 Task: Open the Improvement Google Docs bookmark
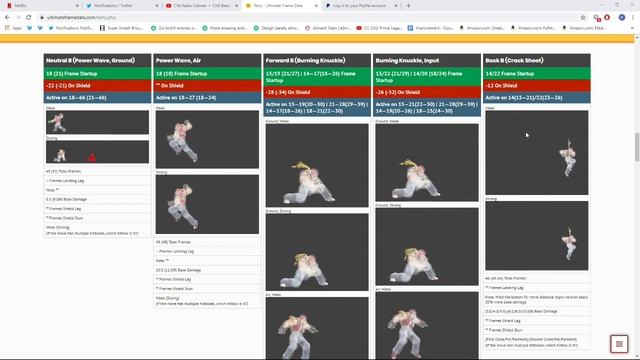431,28
